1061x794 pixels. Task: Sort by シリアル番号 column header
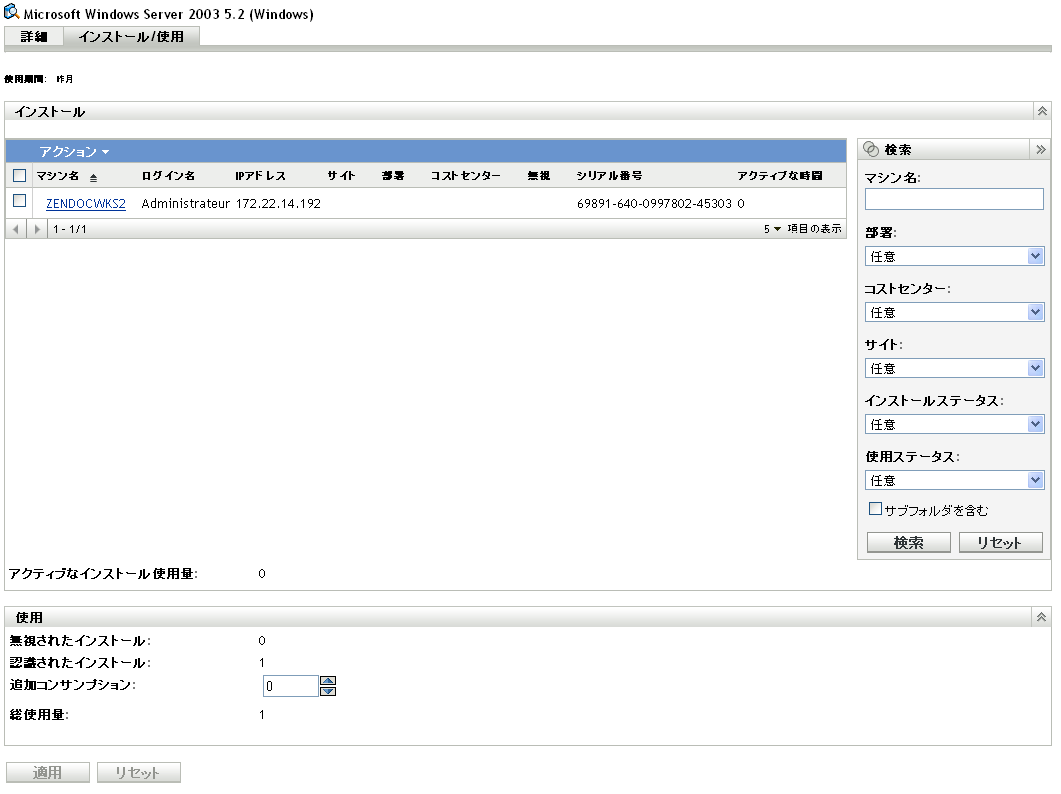(x=609, y=176)
